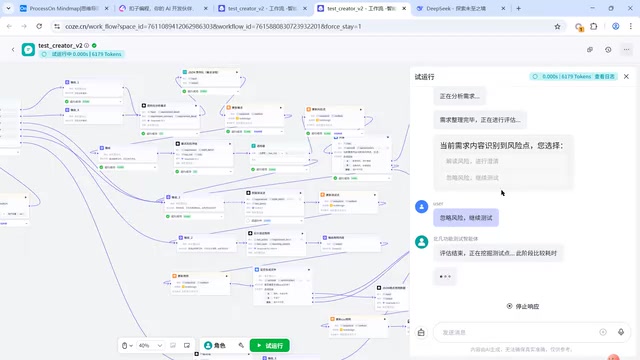Open the browser profile avatar icon

(616, 26)
